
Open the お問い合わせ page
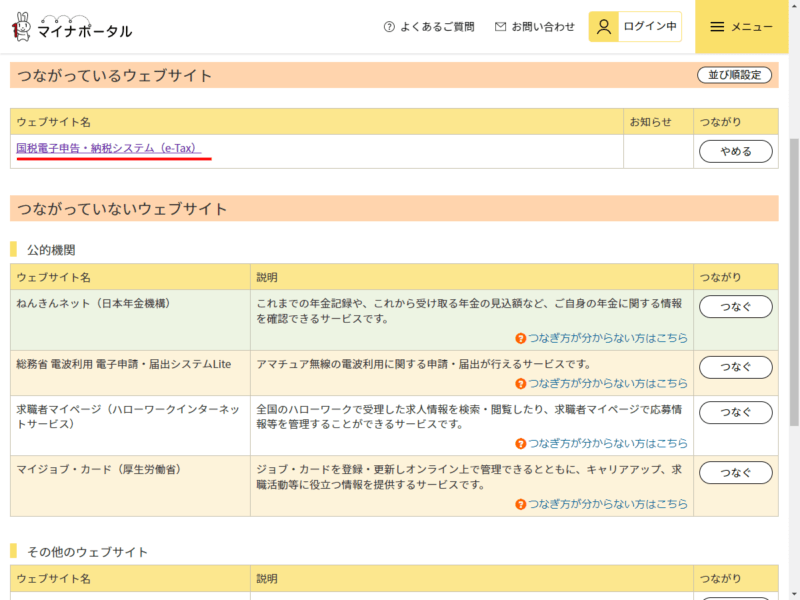[543, 27]
